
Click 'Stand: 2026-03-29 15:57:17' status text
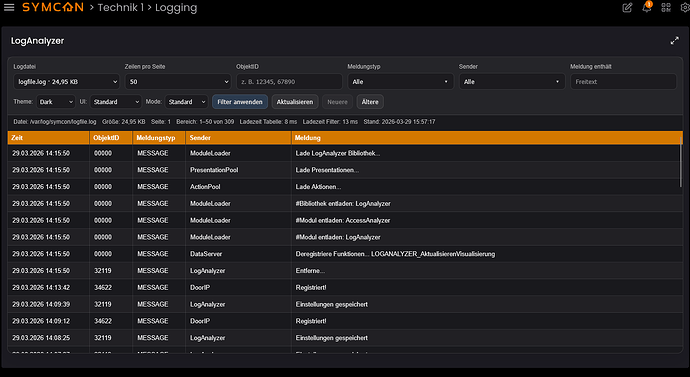399,122
